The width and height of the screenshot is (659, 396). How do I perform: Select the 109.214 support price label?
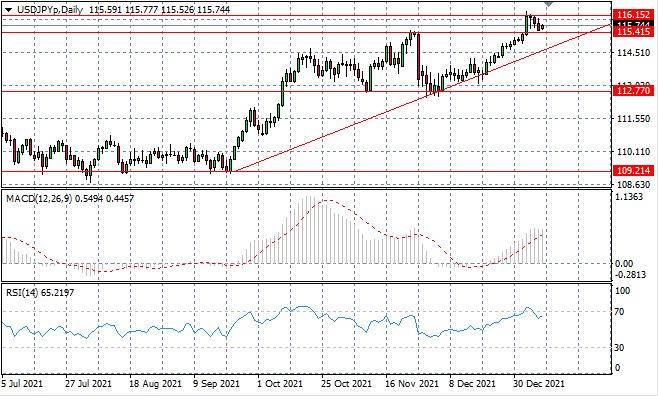pyautogui.click(x=633, y=171)
